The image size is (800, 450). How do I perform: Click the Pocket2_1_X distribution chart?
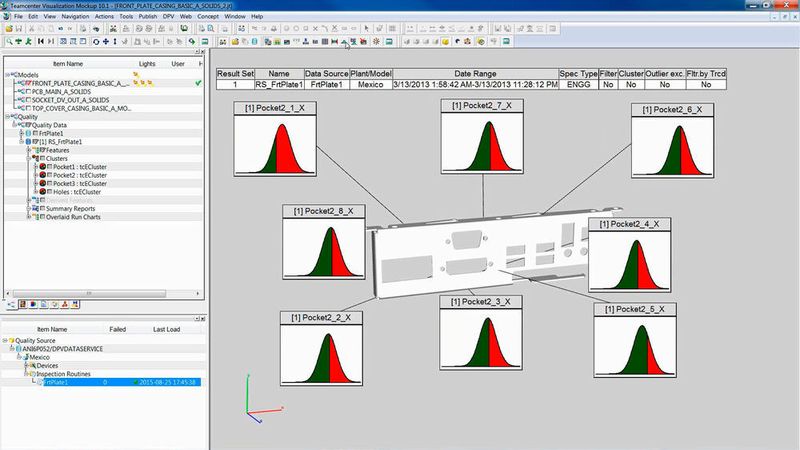coord(275,139)
